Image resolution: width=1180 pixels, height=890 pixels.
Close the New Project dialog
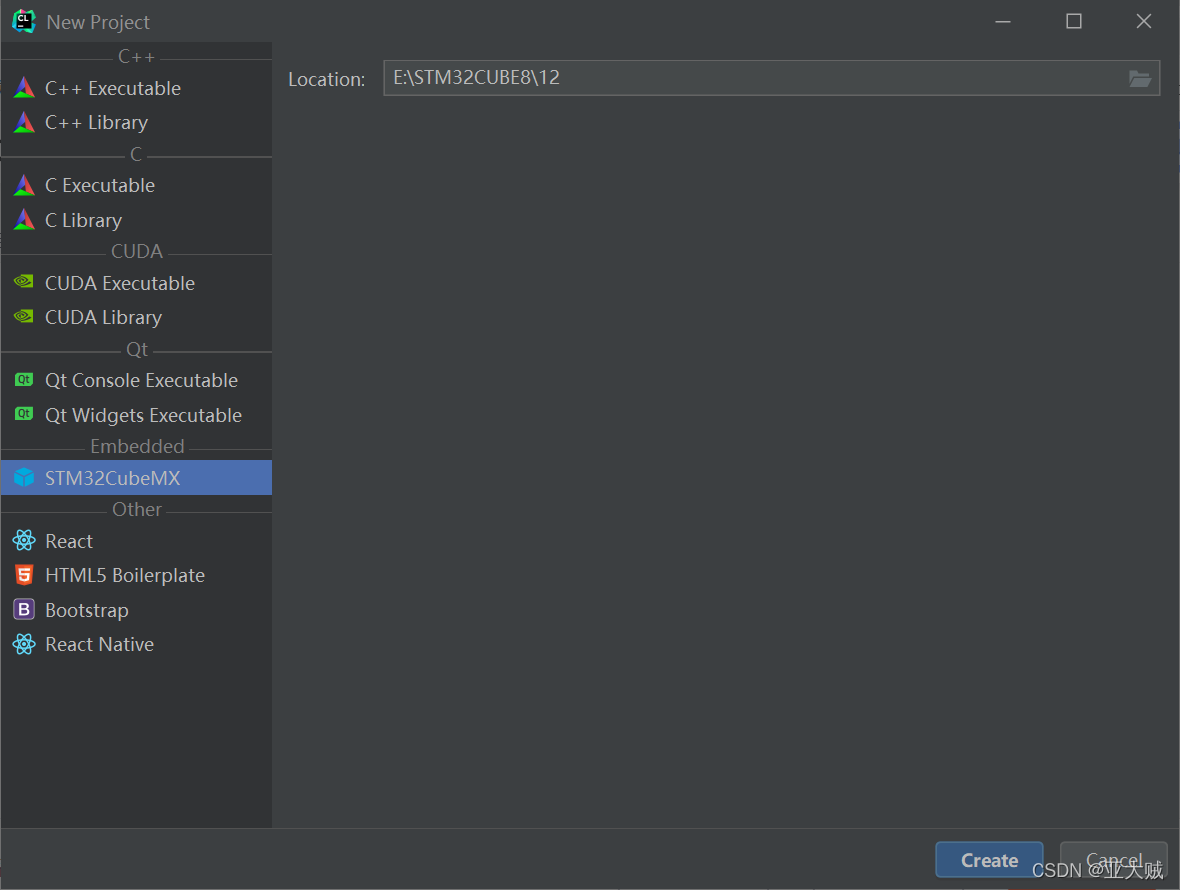(x=1144, y=22)
